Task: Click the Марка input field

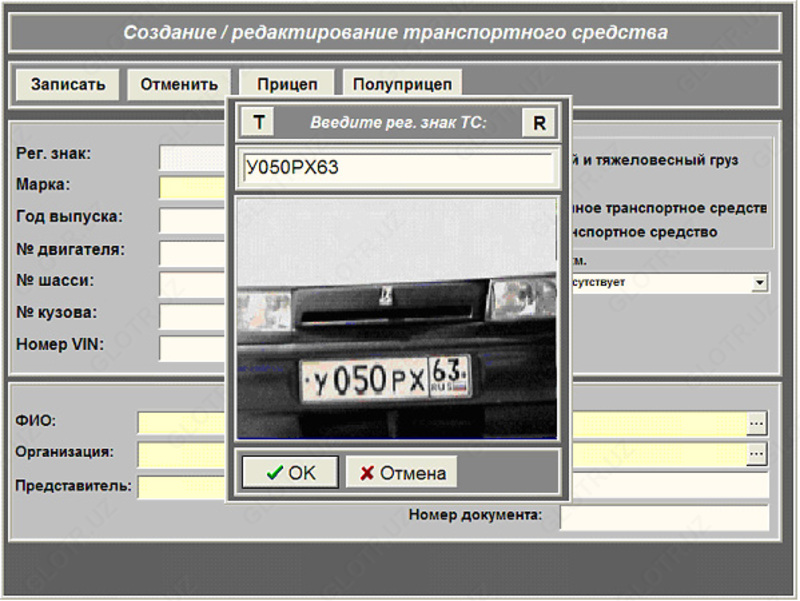Action: [x=192, y=185]
